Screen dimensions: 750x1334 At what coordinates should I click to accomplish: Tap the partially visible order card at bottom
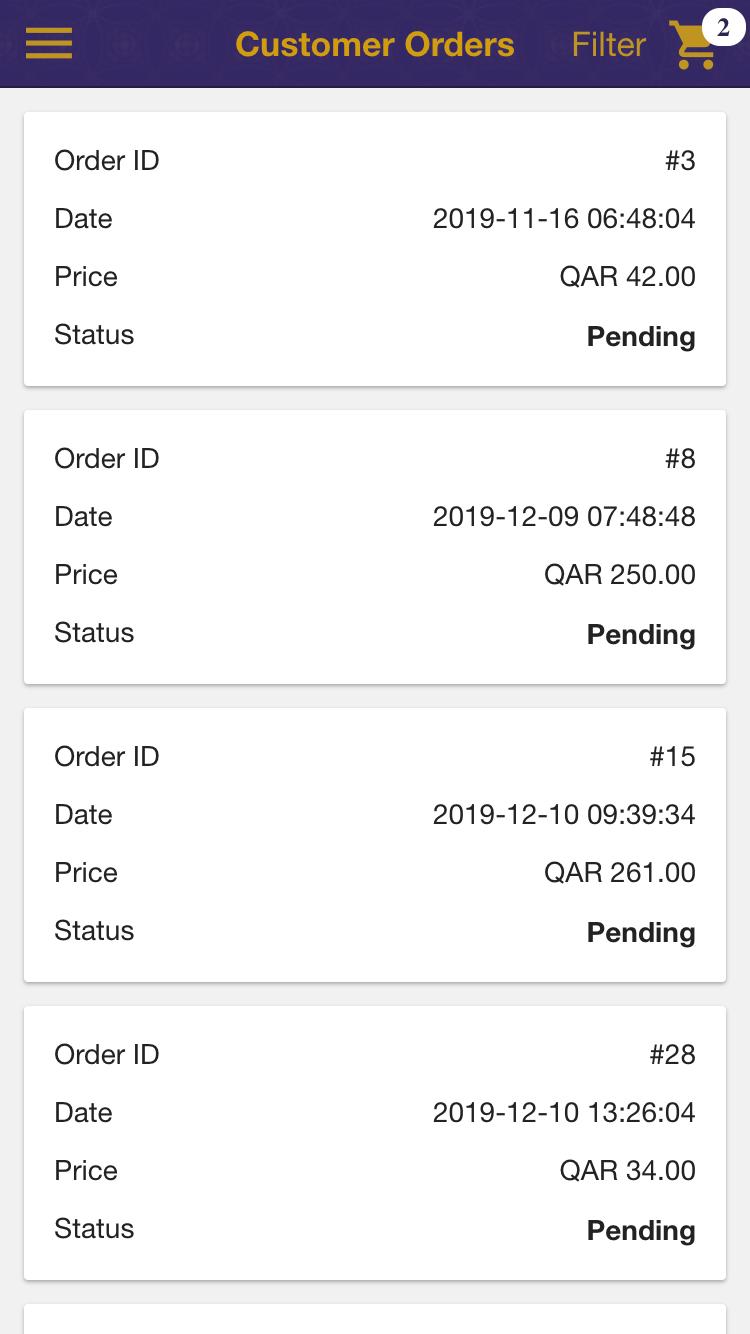click(x=375, y=1319)
